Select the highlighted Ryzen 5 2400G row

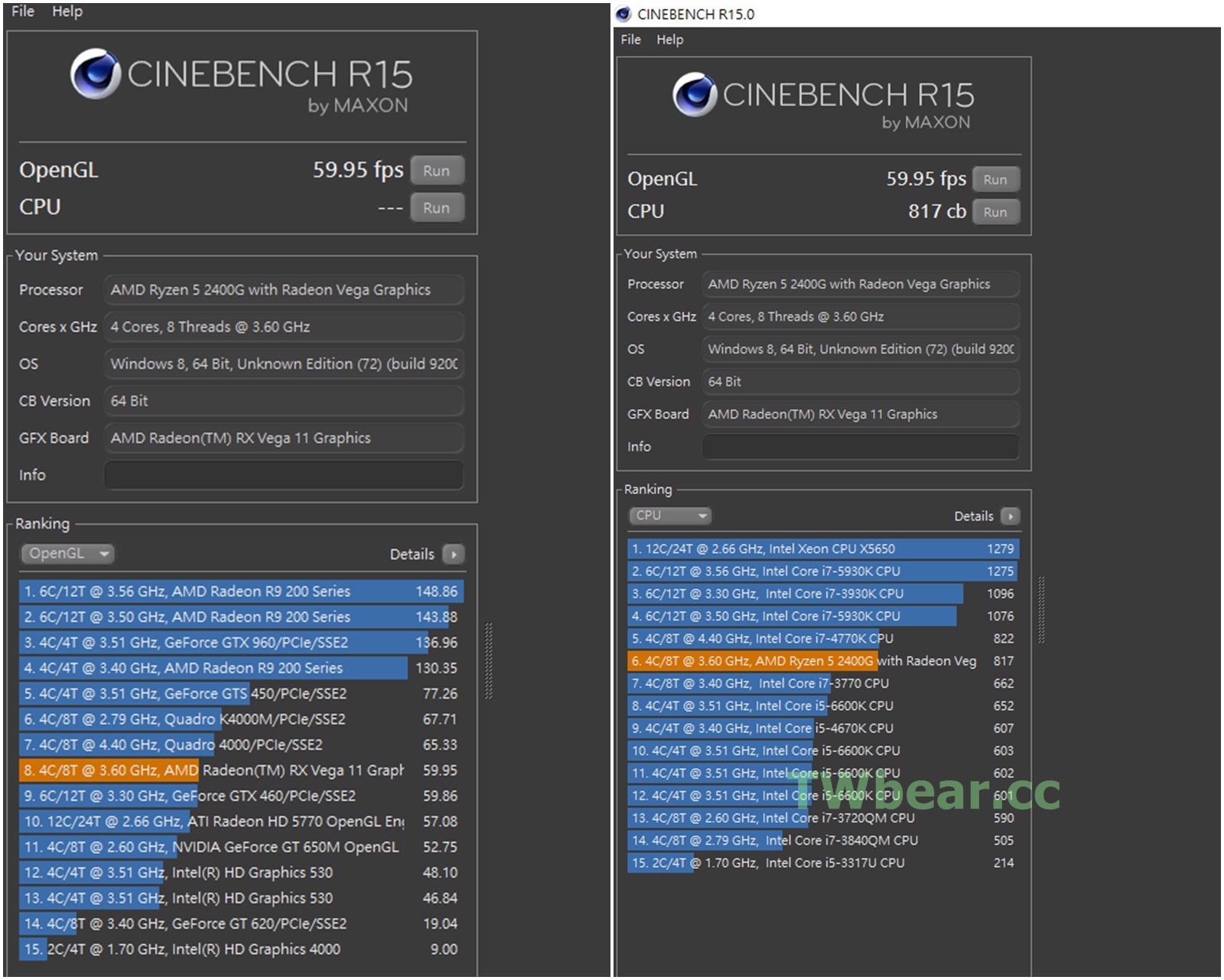click(823, 661)
